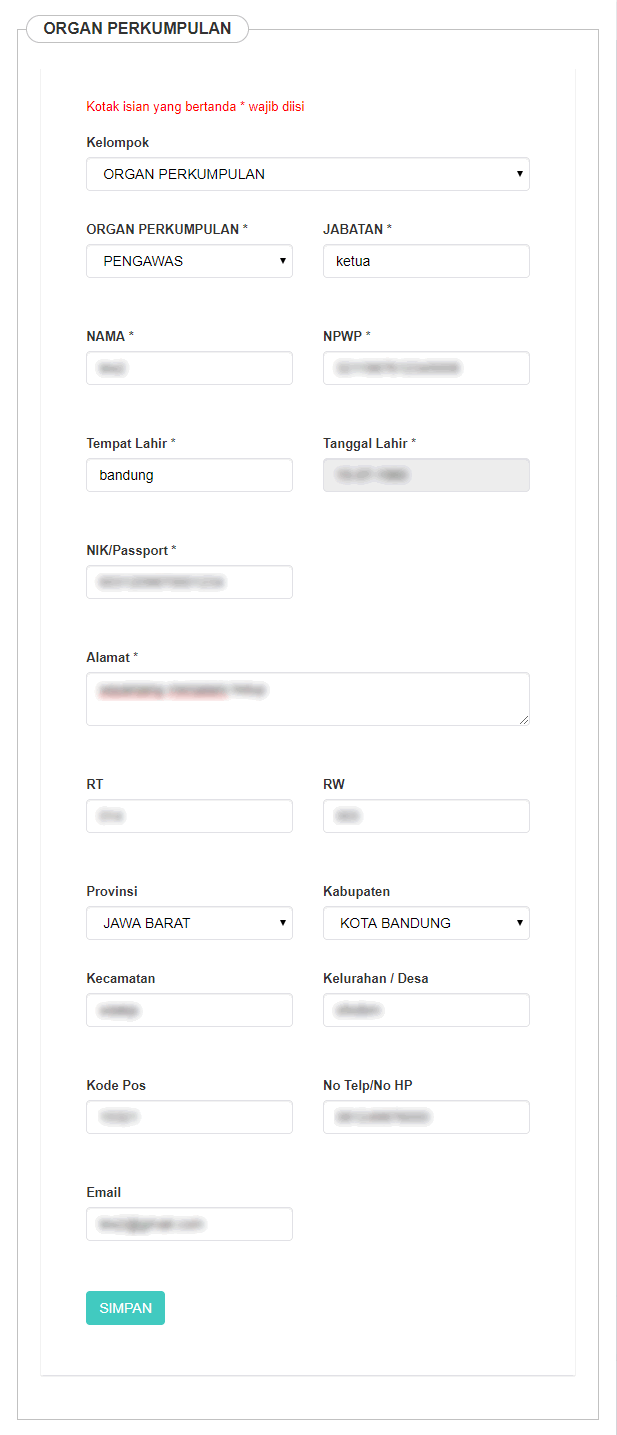Focus the Kecamatan field

[189, 1010]
